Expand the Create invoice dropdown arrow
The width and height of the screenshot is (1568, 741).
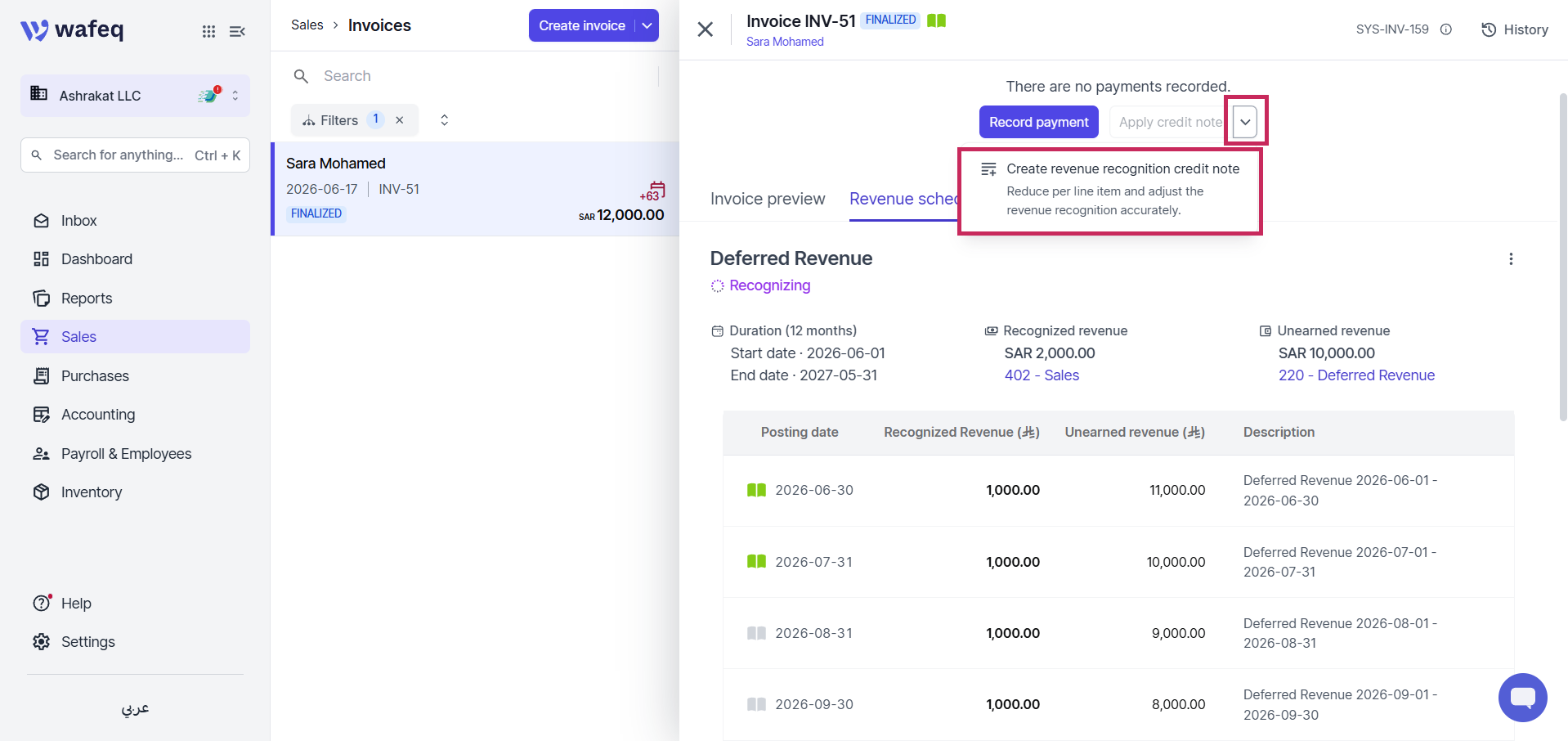(647, 25)
